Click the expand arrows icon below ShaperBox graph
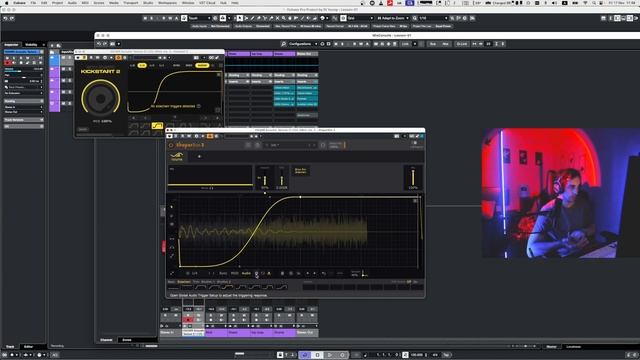 [x=171, y=273]
